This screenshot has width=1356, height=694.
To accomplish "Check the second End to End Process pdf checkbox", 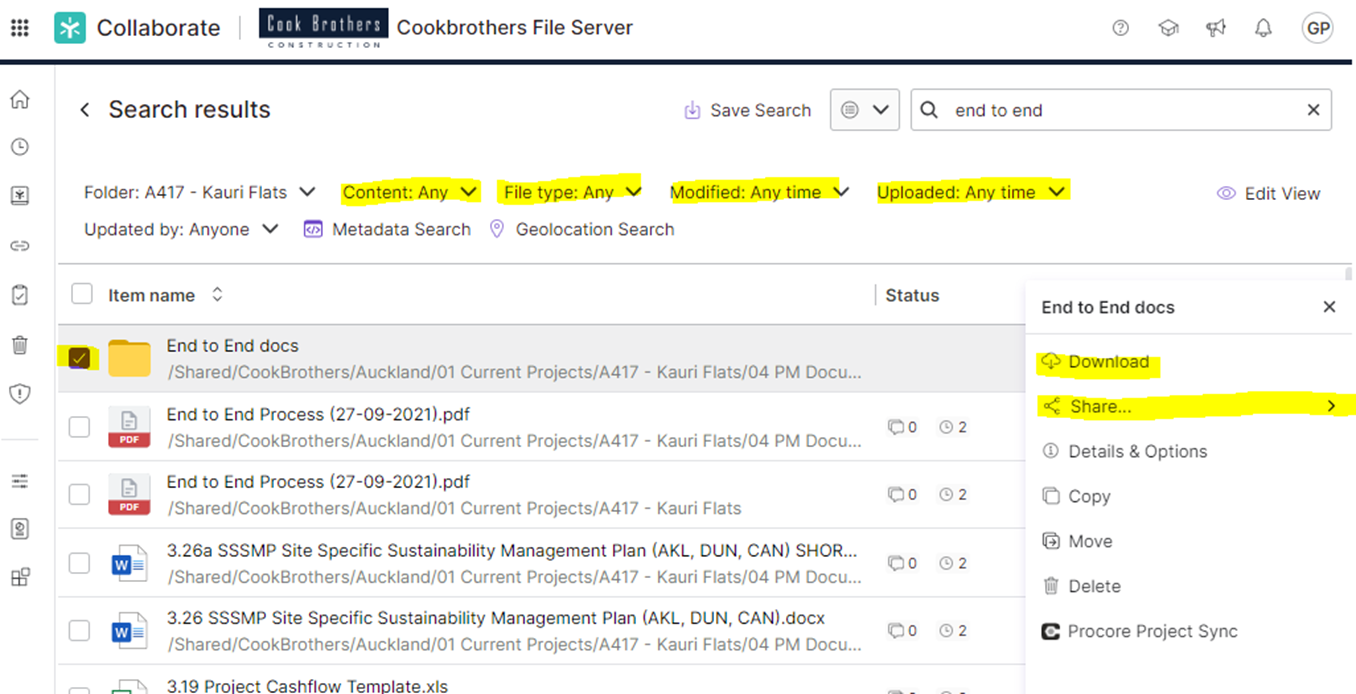I will [79, 494].
